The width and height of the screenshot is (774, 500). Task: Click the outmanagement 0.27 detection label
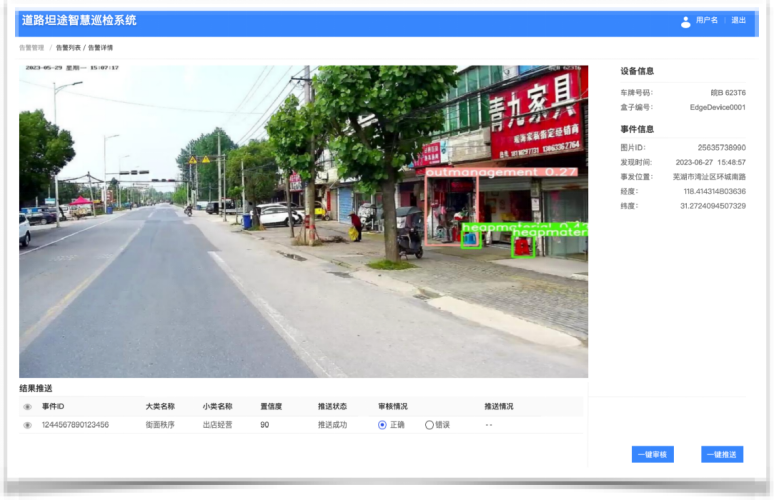click(x=501, y=172)
